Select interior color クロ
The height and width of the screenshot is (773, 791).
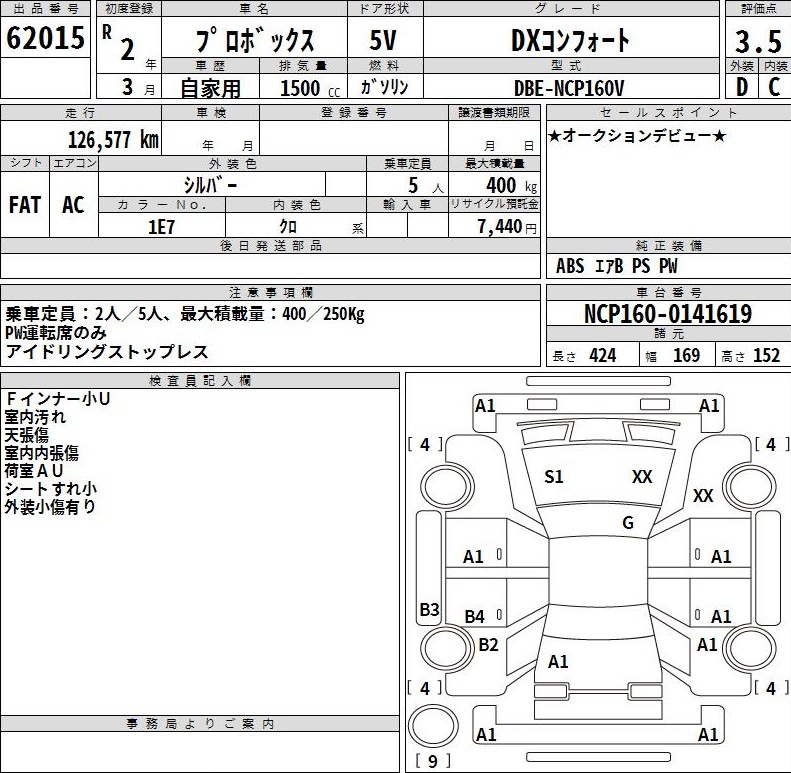tap(289, 227)
